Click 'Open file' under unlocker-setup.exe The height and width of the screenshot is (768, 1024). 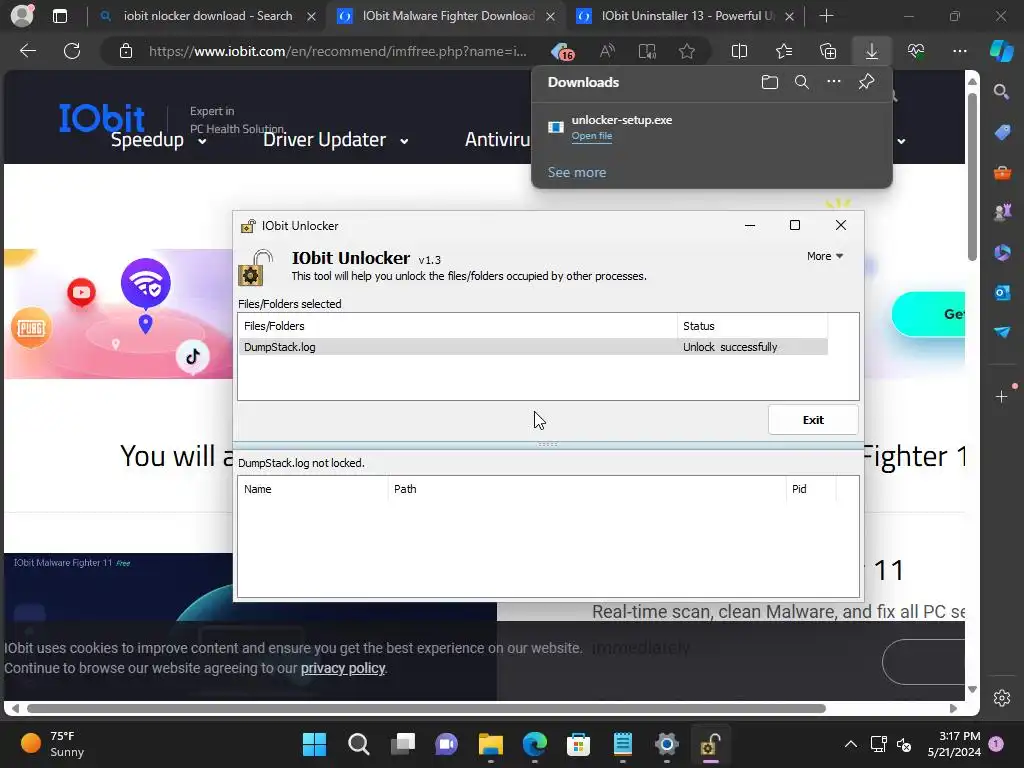point(592,136)
